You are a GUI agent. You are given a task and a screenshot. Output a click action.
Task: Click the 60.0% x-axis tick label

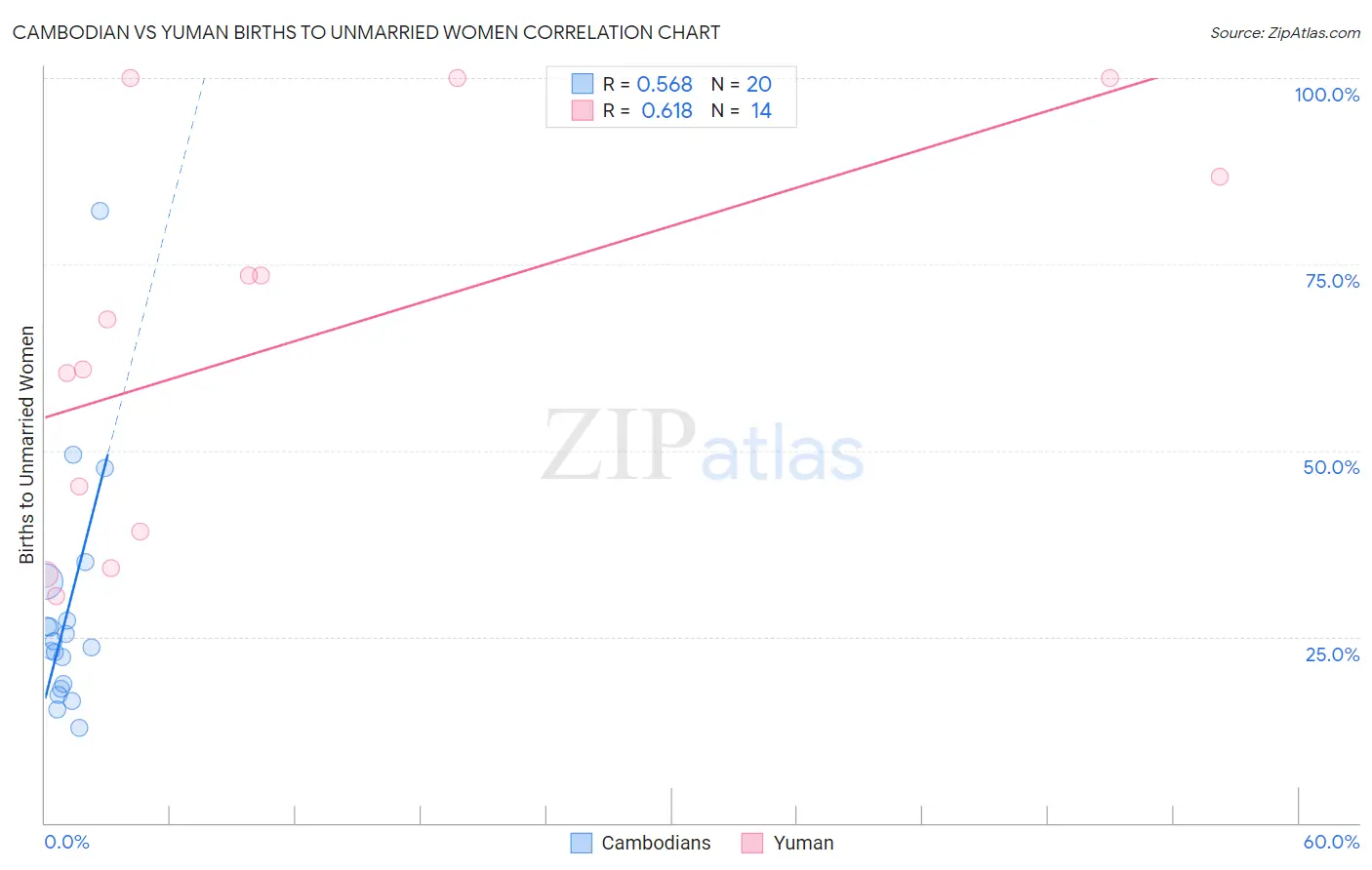tap(1331, 842)
